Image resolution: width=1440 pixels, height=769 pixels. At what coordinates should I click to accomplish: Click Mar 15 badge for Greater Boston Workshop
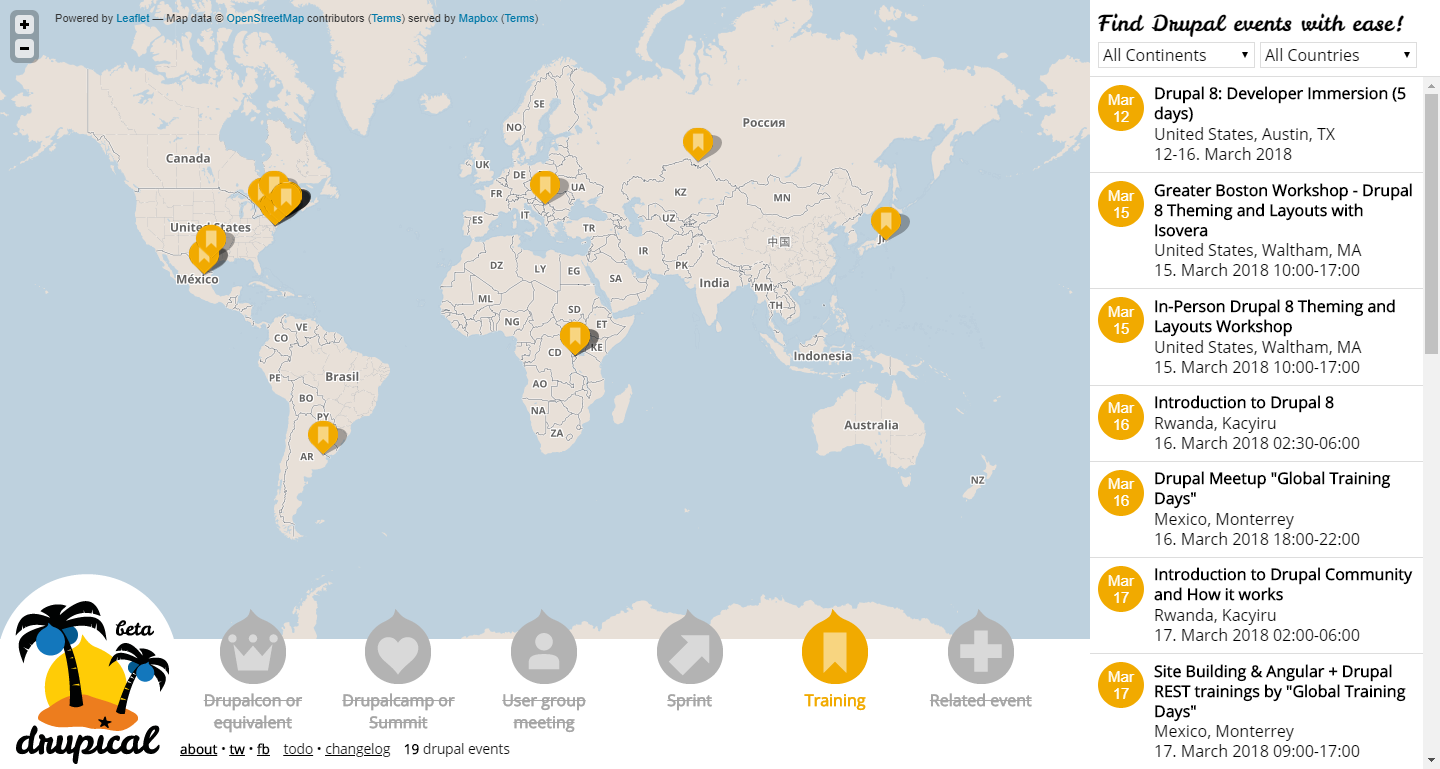(1121, 204)
